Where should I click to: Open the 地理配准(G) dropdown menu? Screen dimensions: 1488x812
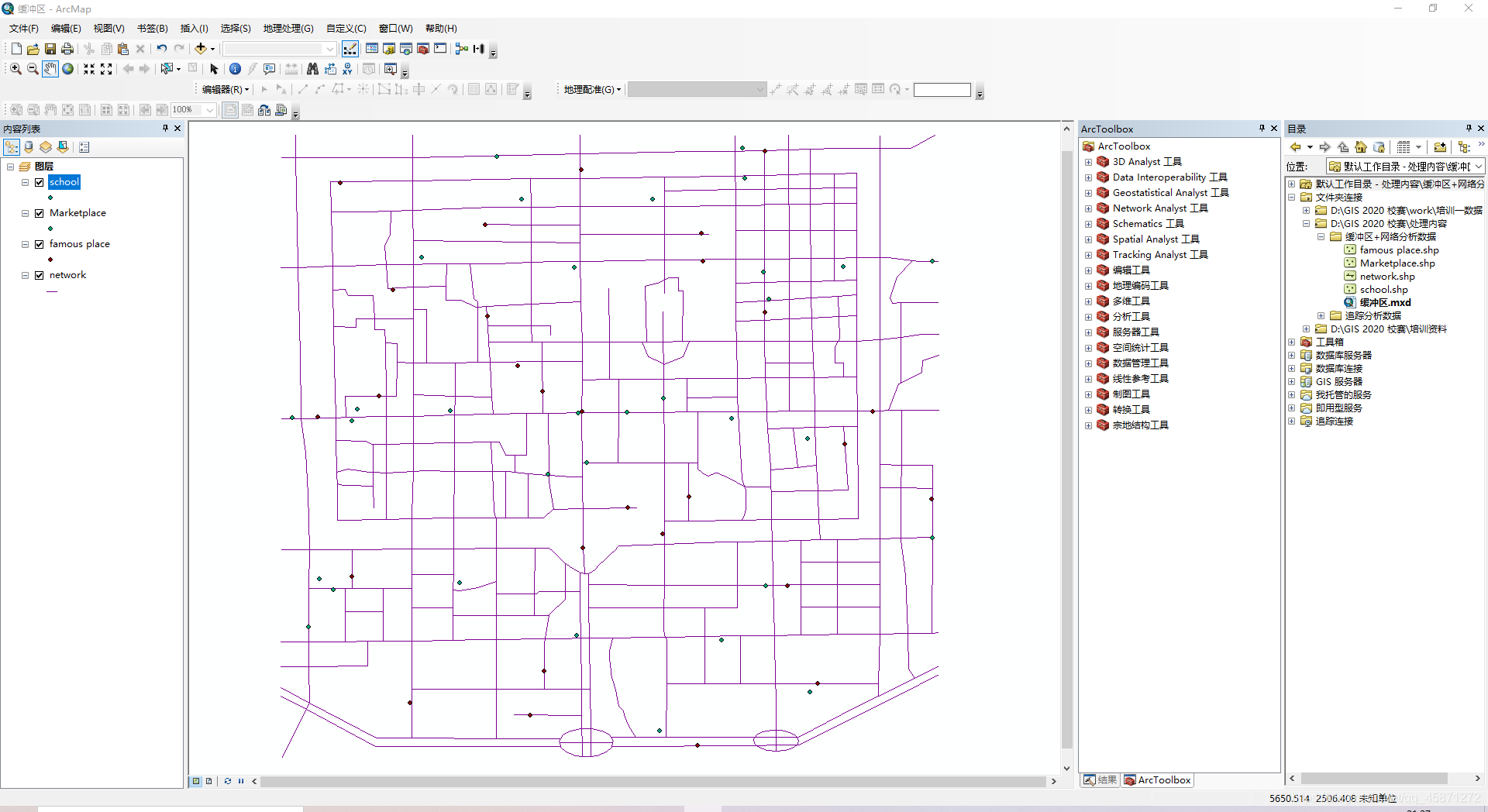click(592, 90)
